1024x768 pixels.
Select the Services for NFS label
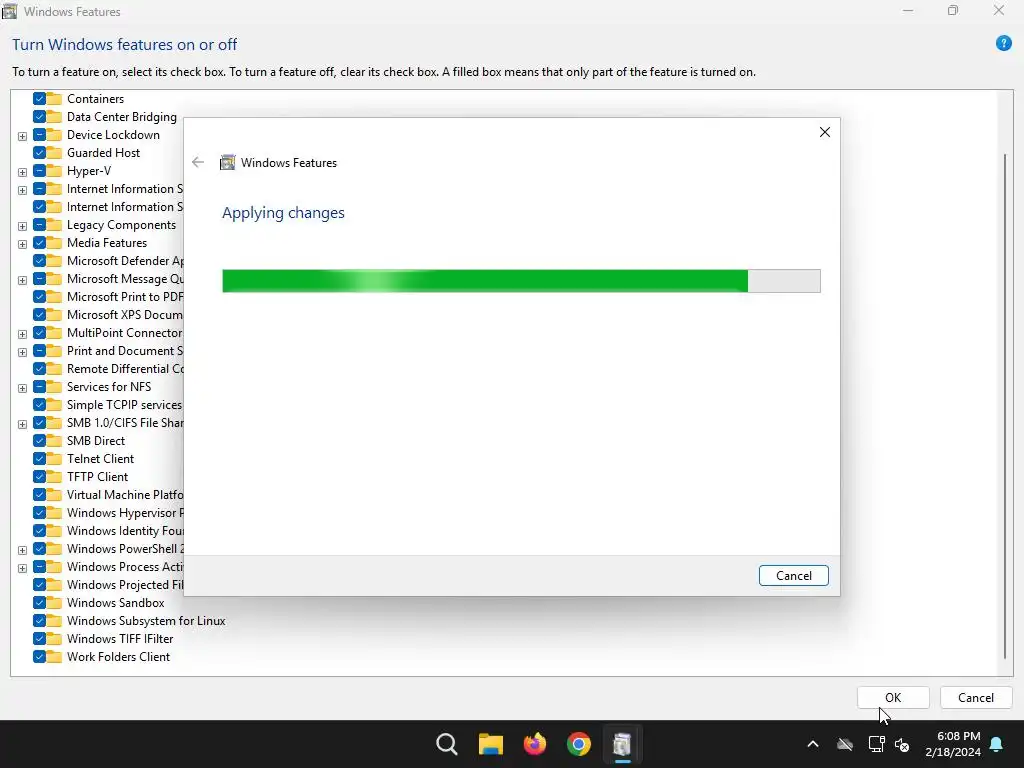109,387
